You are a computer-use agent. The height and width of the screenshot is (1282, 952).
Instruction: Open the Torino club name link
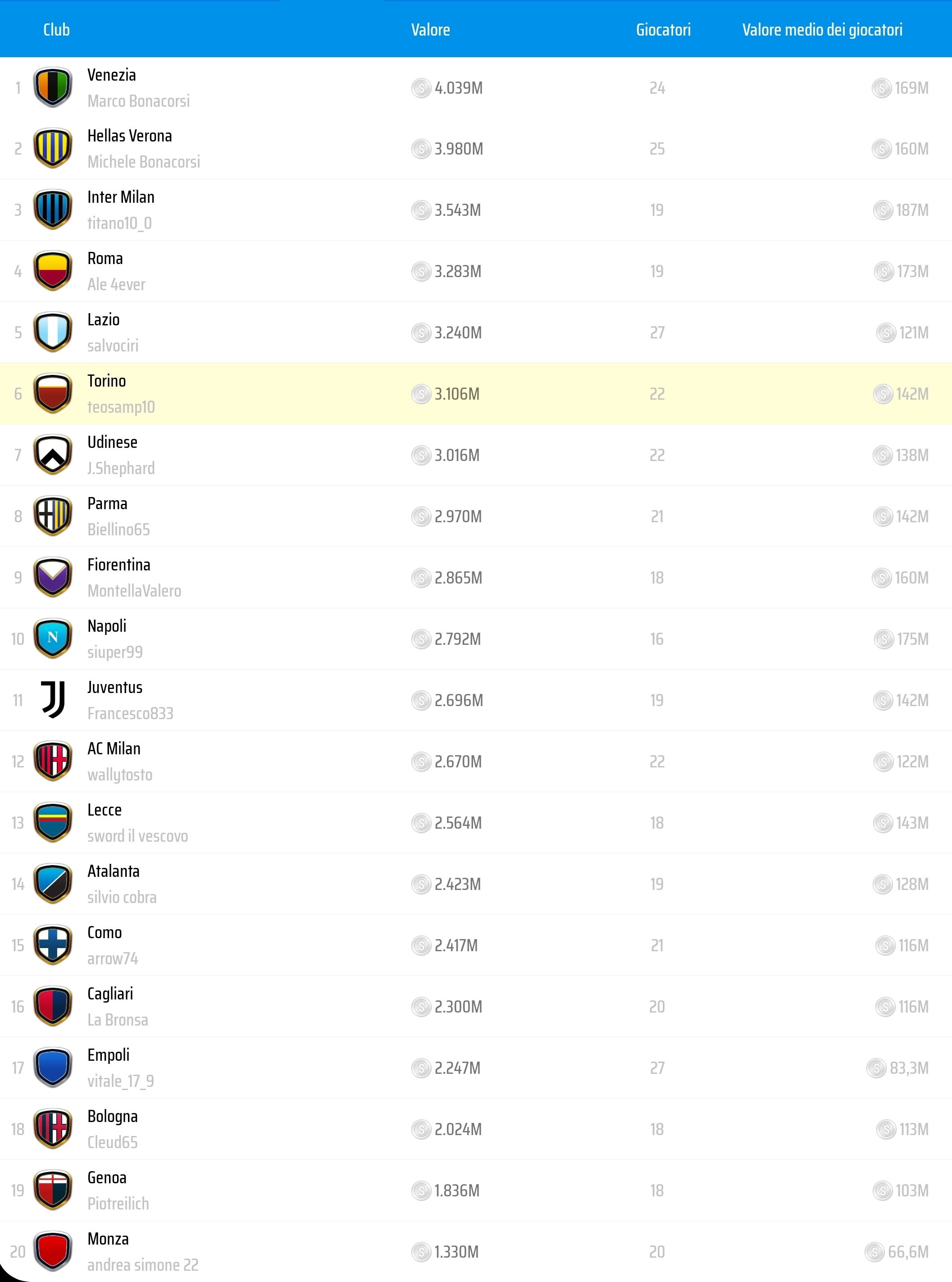107,381
